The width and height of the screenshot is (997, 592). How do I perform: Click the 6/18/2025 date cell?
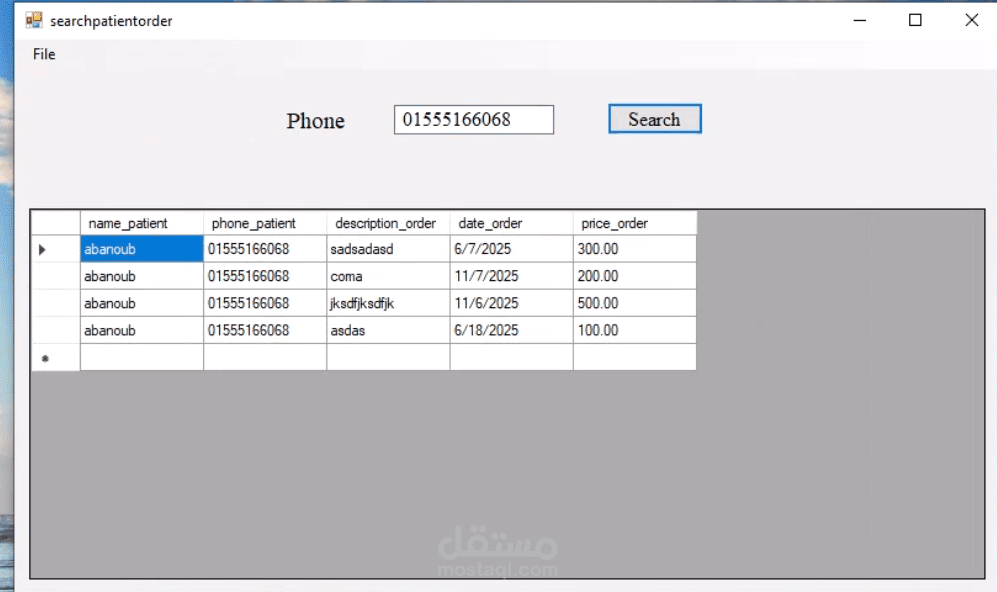(x=512, y=331)
